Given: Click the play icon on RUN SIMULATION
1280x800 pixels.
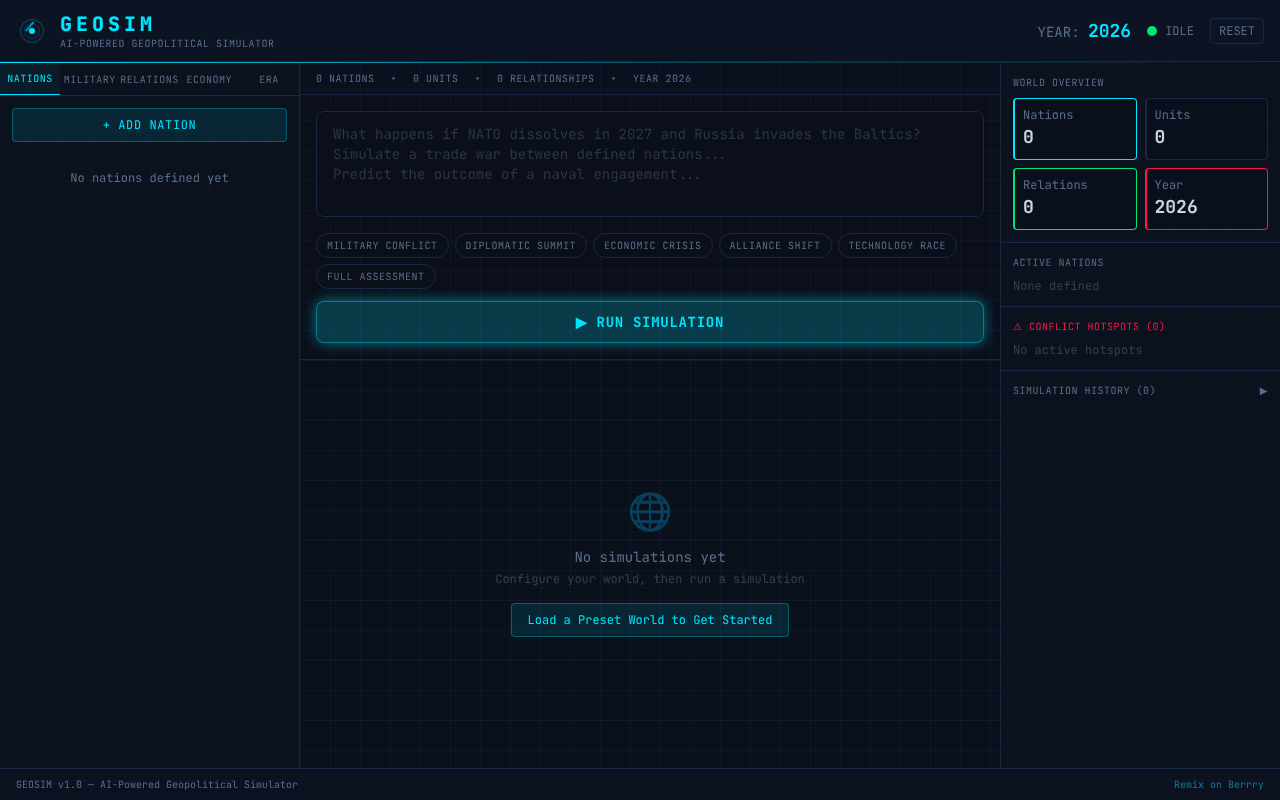Looking at the screenshot, I should 581,322.
